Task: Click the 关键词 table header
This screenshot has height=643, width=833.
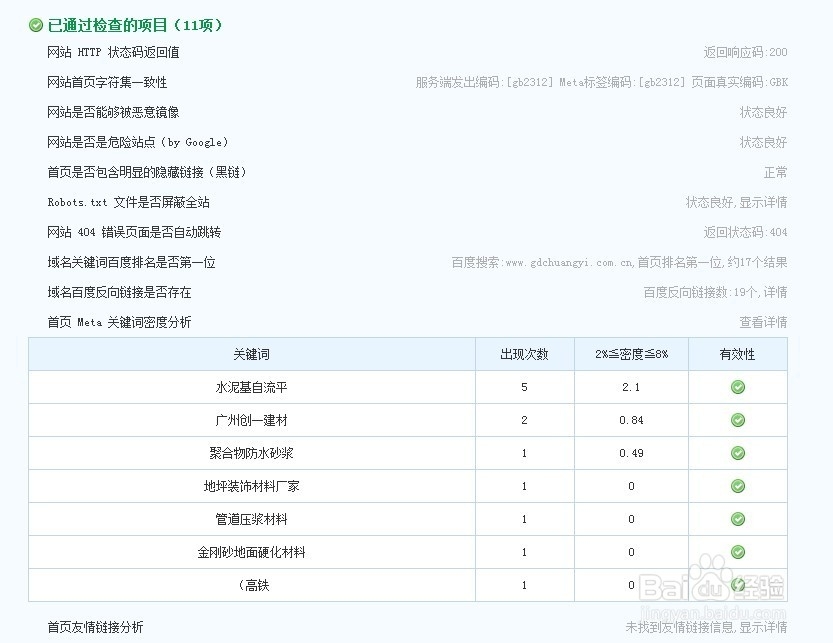Action: [251, 353]
